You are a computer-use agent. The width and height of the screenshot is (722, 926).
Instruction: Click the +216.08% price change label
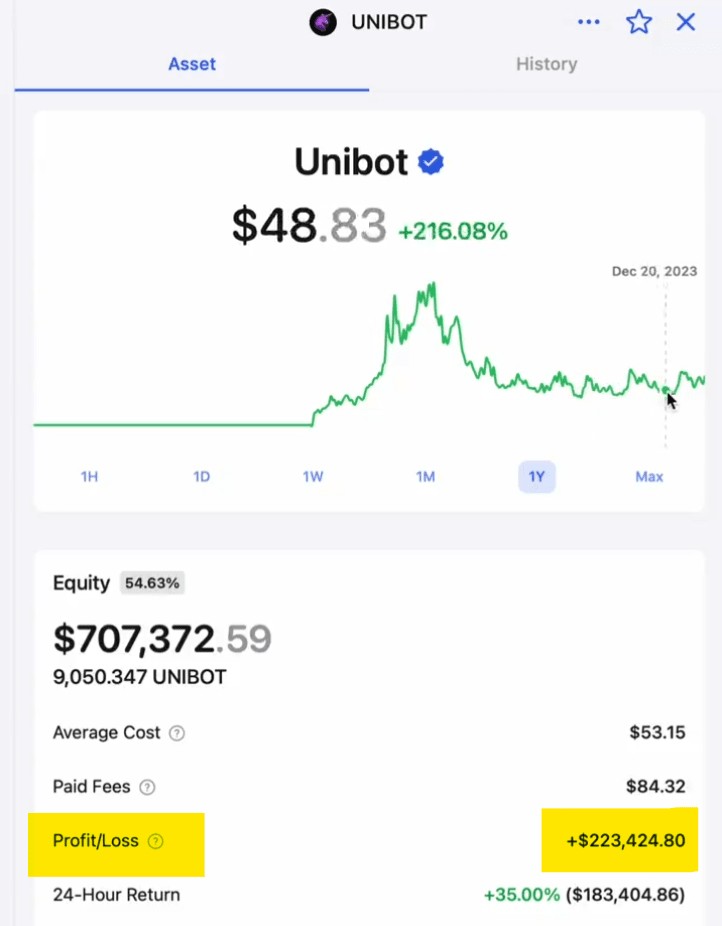click(453, 232)
